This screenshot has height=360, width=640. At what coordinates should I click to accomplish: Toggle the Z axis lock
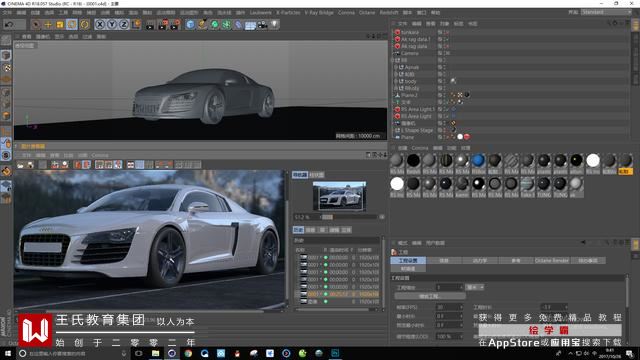(123, 25)
